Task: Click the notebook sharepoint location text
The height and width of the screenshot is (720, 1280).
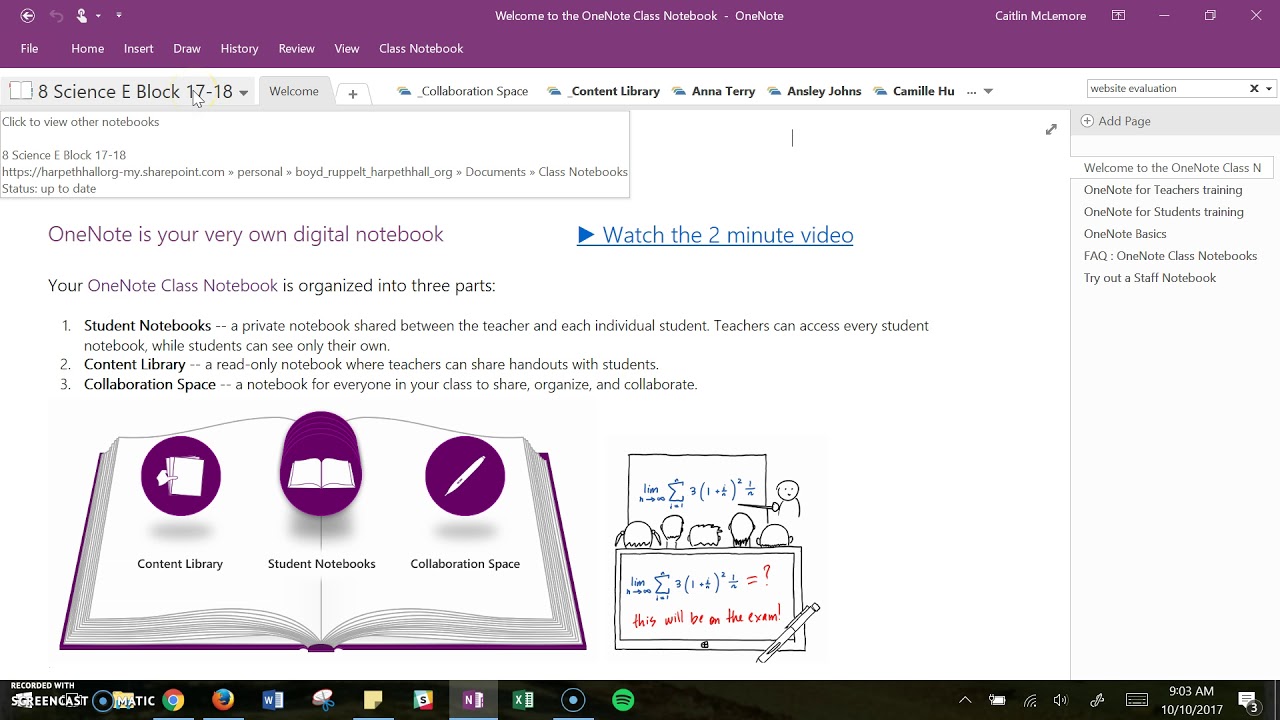Action: 315,172
